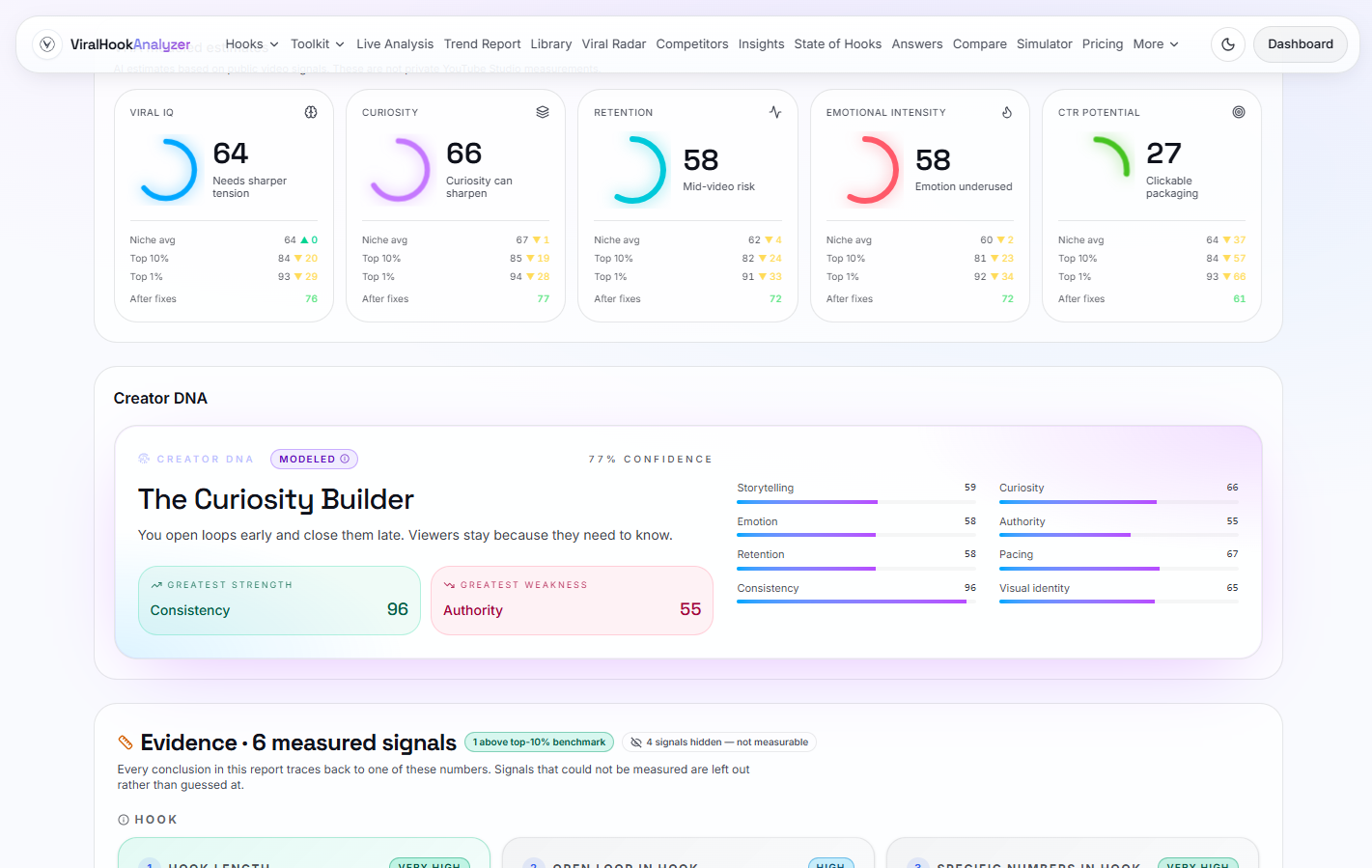Click the Retention 58 progress ring
This screenshot has width=1372, height=868.
point(632,170)
